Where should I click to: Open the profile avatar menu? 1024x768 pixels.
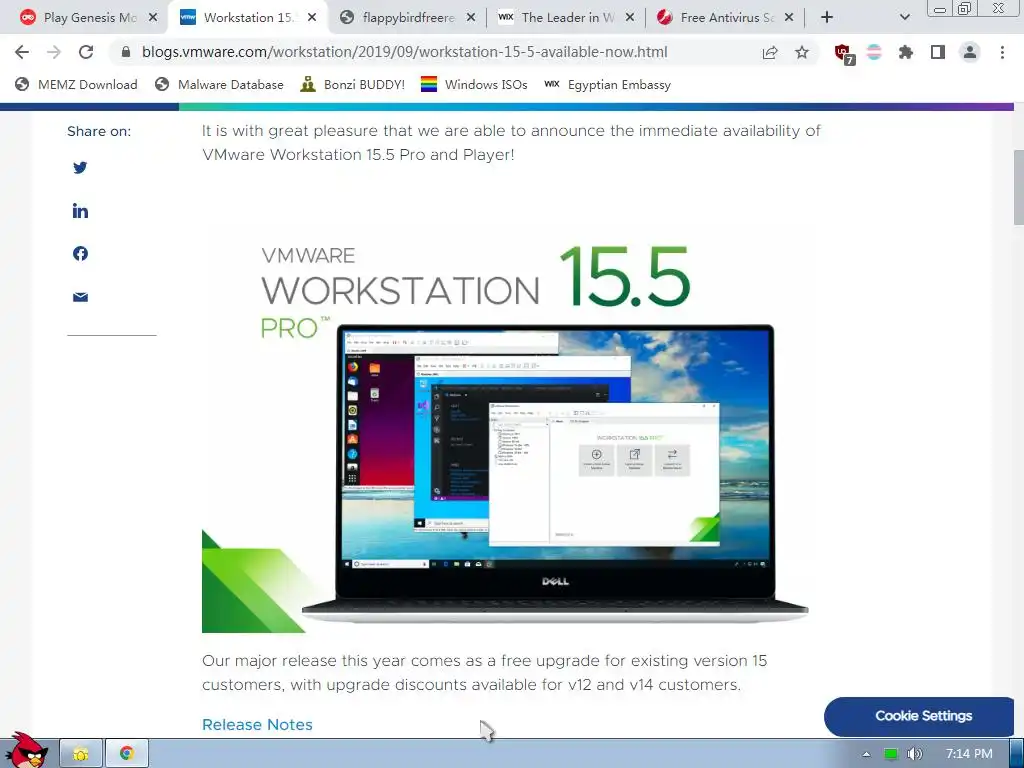point(970,52)
